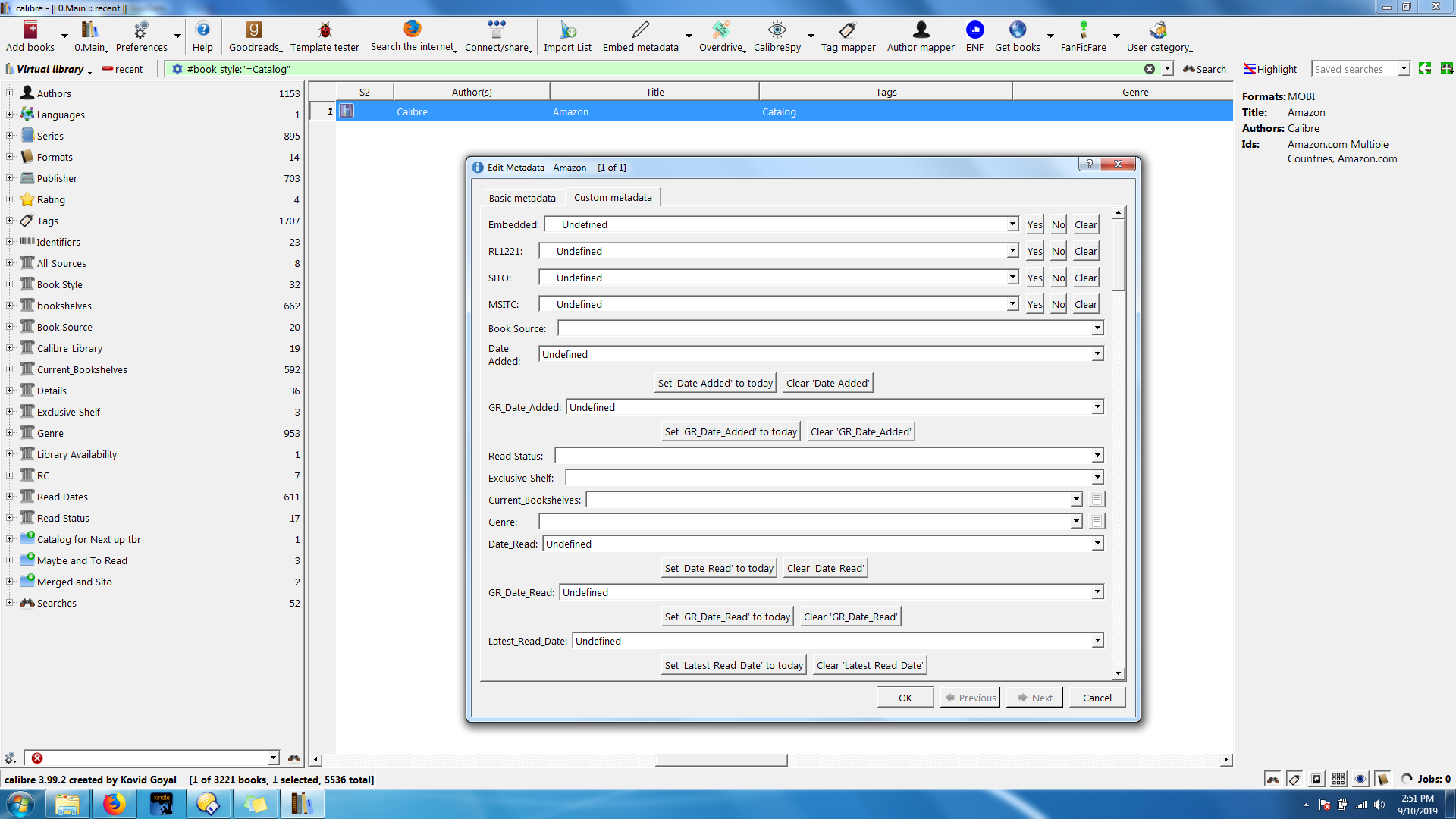Open the Goodreads toolbar icon
The height and width of the screenshot is (819, 1456).
253,30
